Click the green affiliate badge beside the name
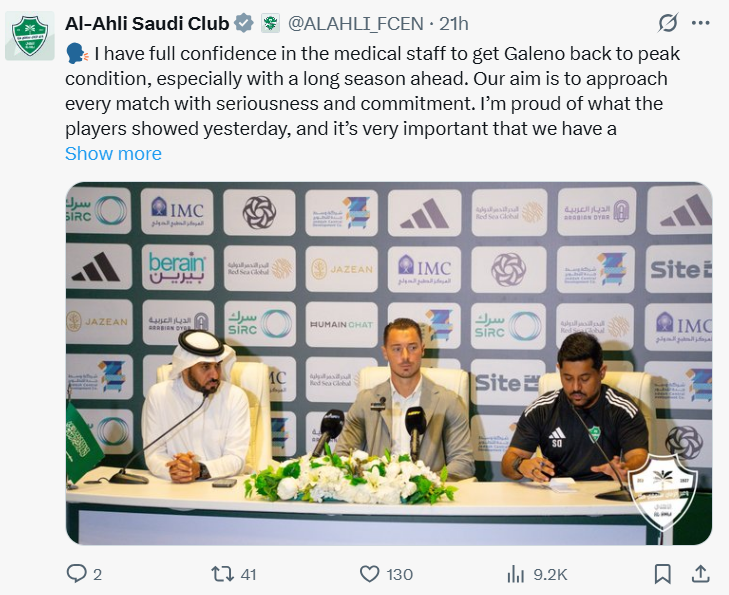 270,23
